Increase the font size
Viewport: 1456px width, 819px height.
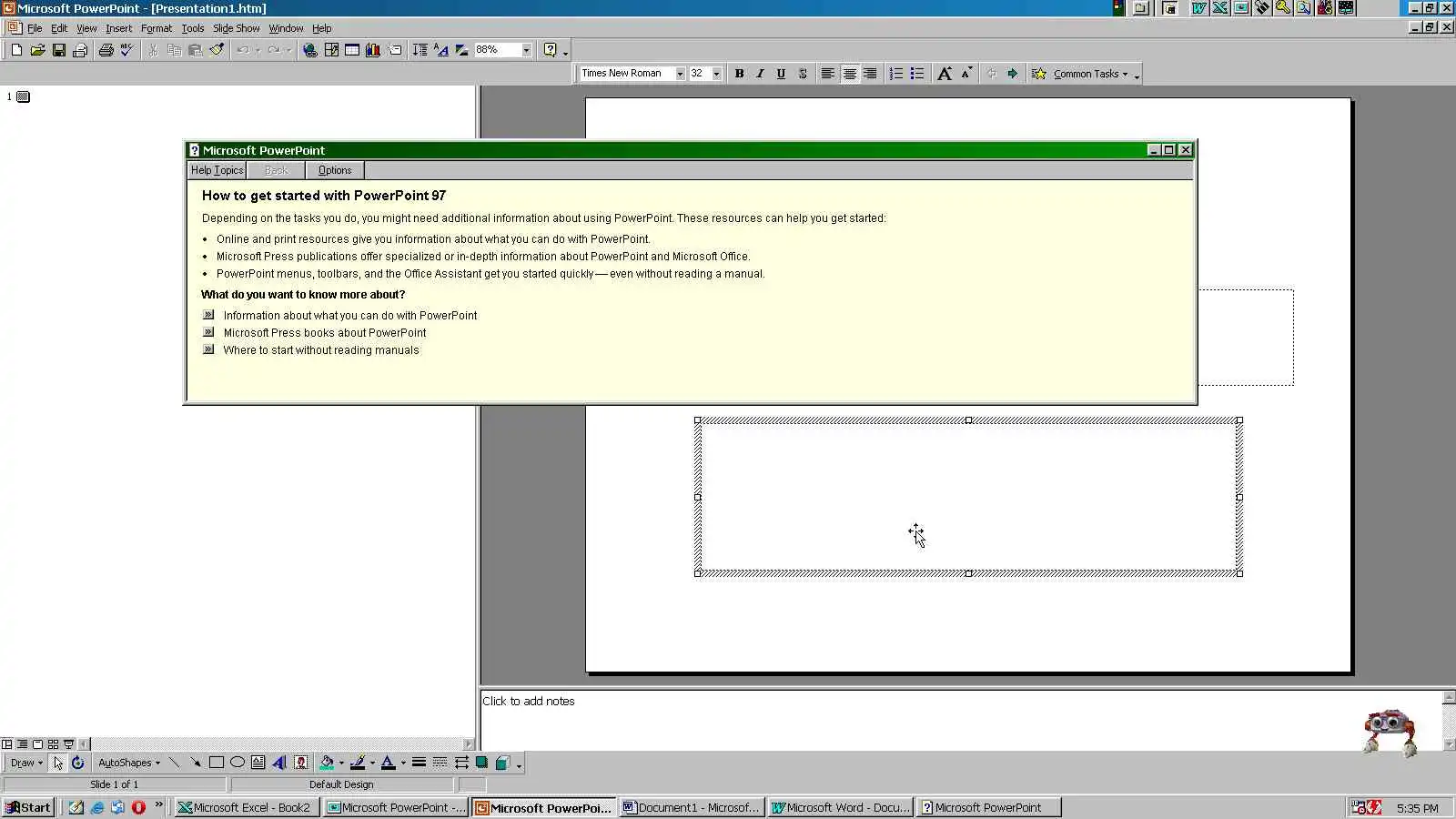tap(945, 74)
